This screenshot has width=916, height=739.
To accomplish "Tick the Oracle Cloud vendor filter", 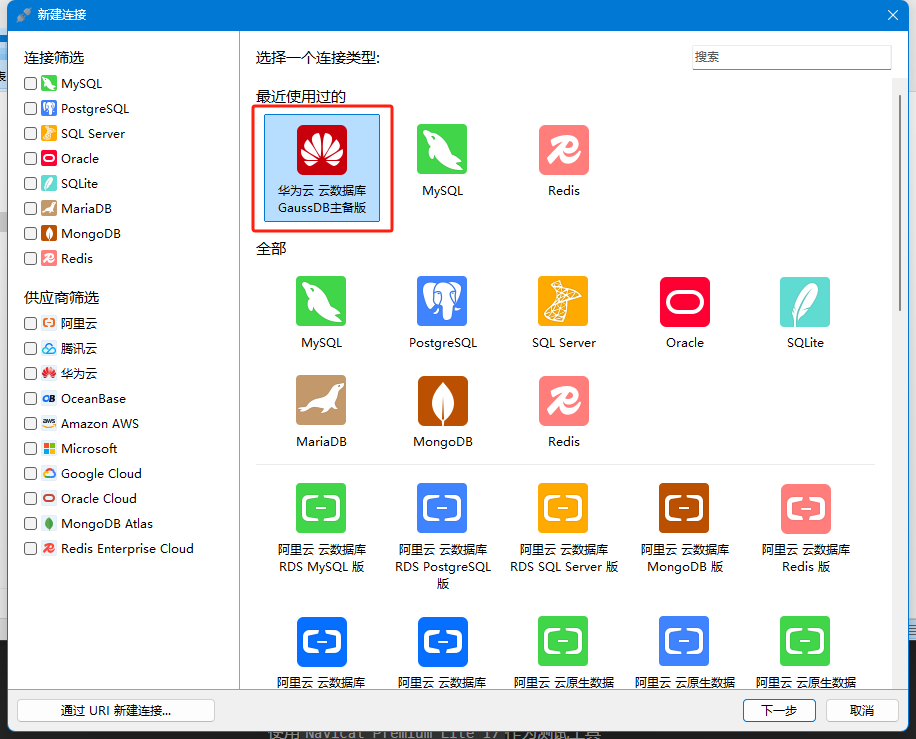I will (30, 498).
